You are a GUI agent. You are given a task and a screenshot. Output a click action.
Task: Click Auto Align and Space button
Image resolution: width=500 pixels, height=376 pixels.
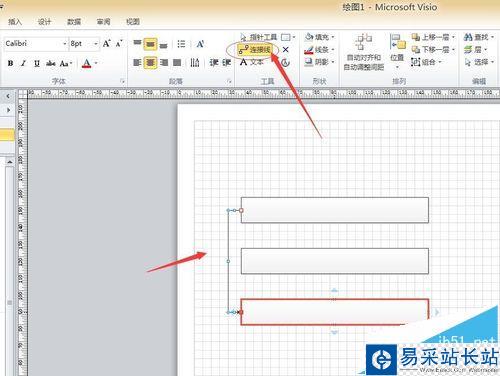[364, 52]
